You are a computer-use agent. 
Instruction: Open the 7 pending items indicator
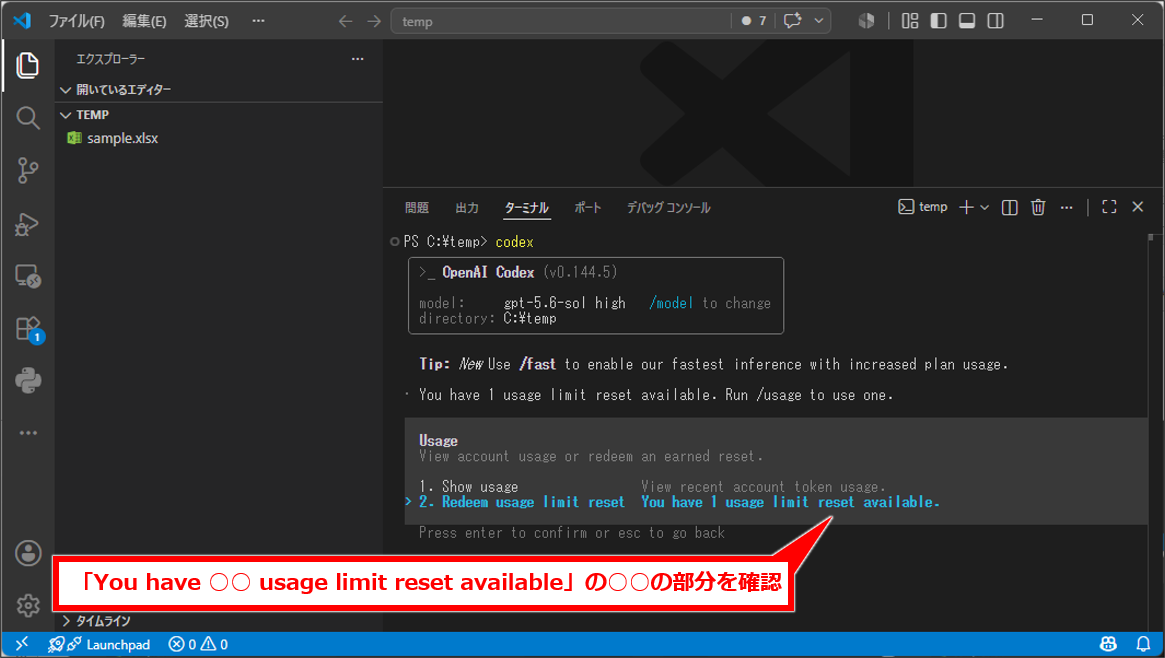[x=753, y=21]
